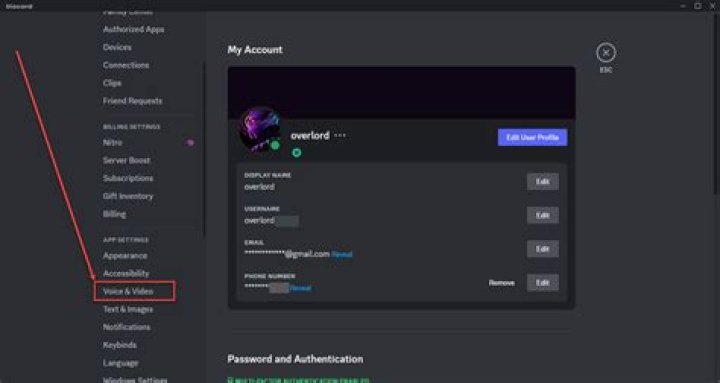Click the Edit User Profile button
Viewport: 720px width, 383px height.
532,137
